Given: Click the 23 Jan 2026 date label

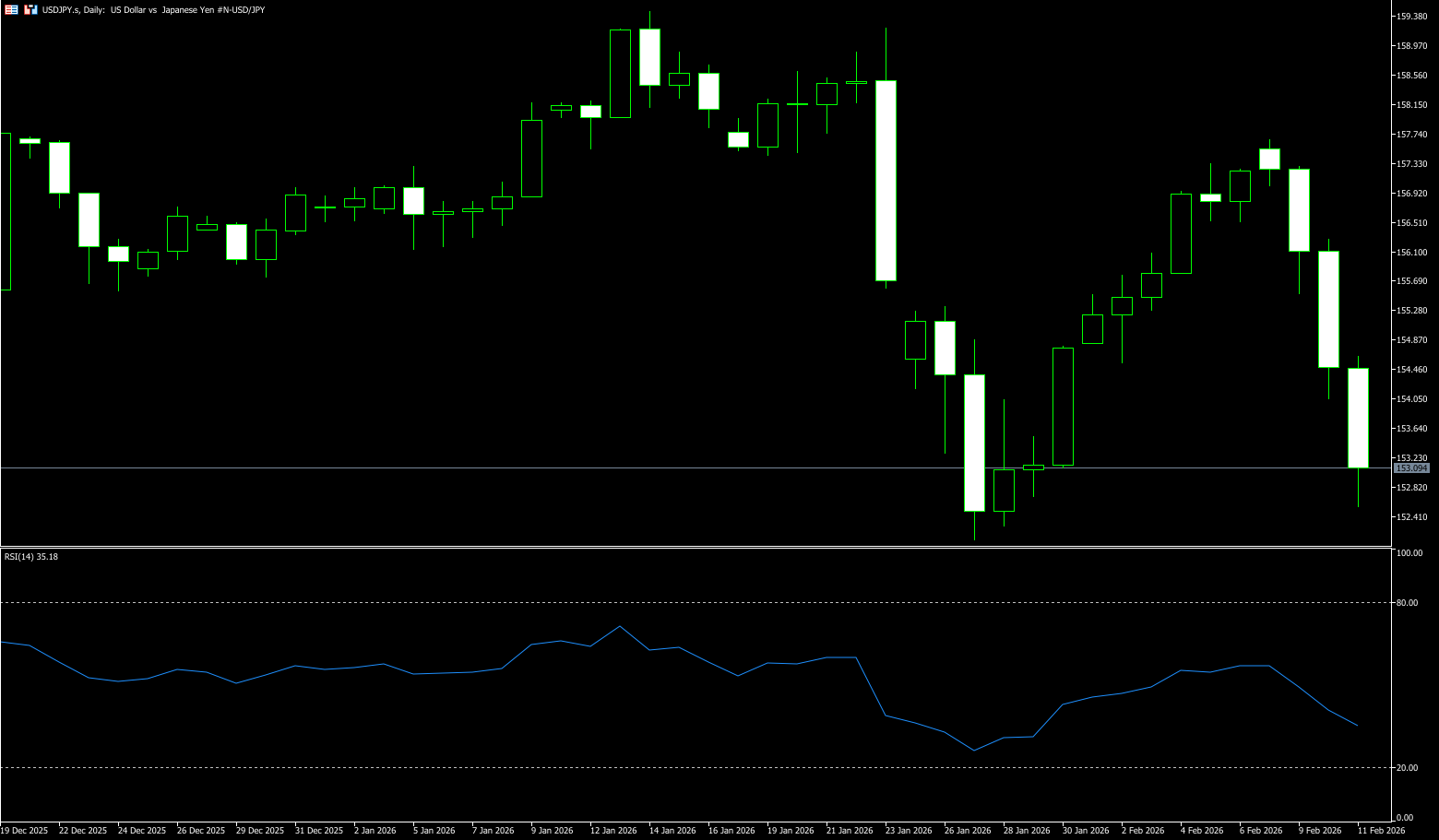Looking at the screenshot, I should [909, 831].
